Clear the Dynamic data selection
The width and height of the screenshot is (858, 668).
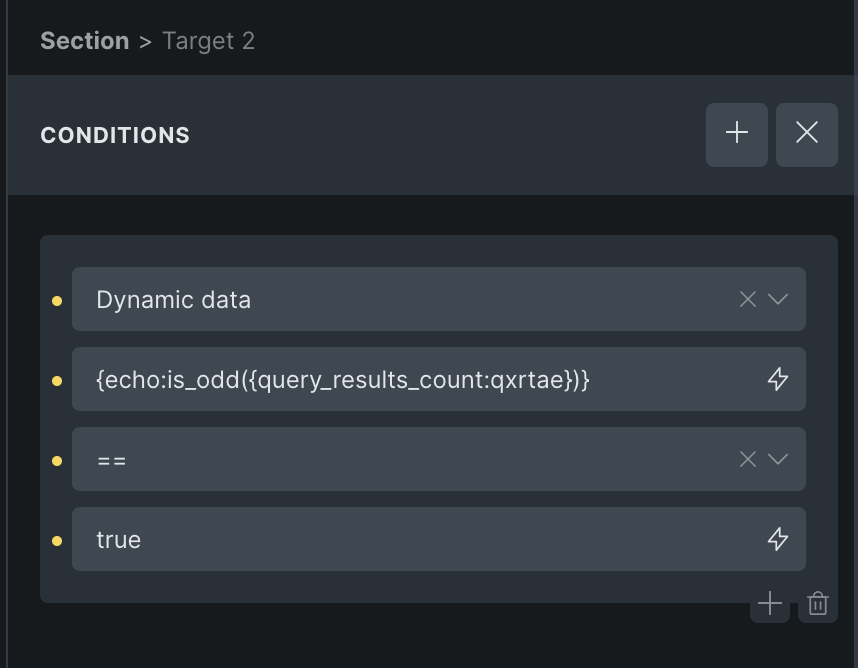(747, 299)
